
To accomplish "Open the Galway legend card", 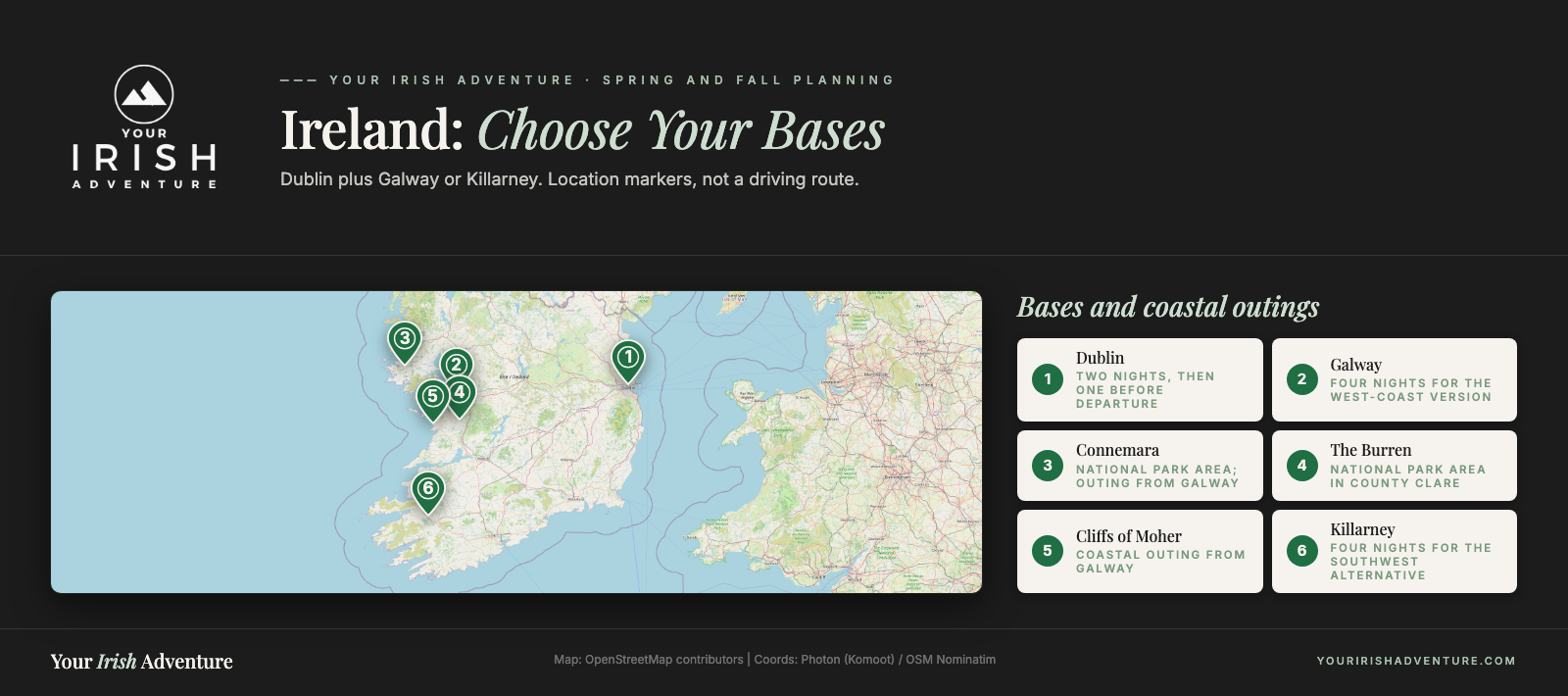I will [x=1395, y=379].
